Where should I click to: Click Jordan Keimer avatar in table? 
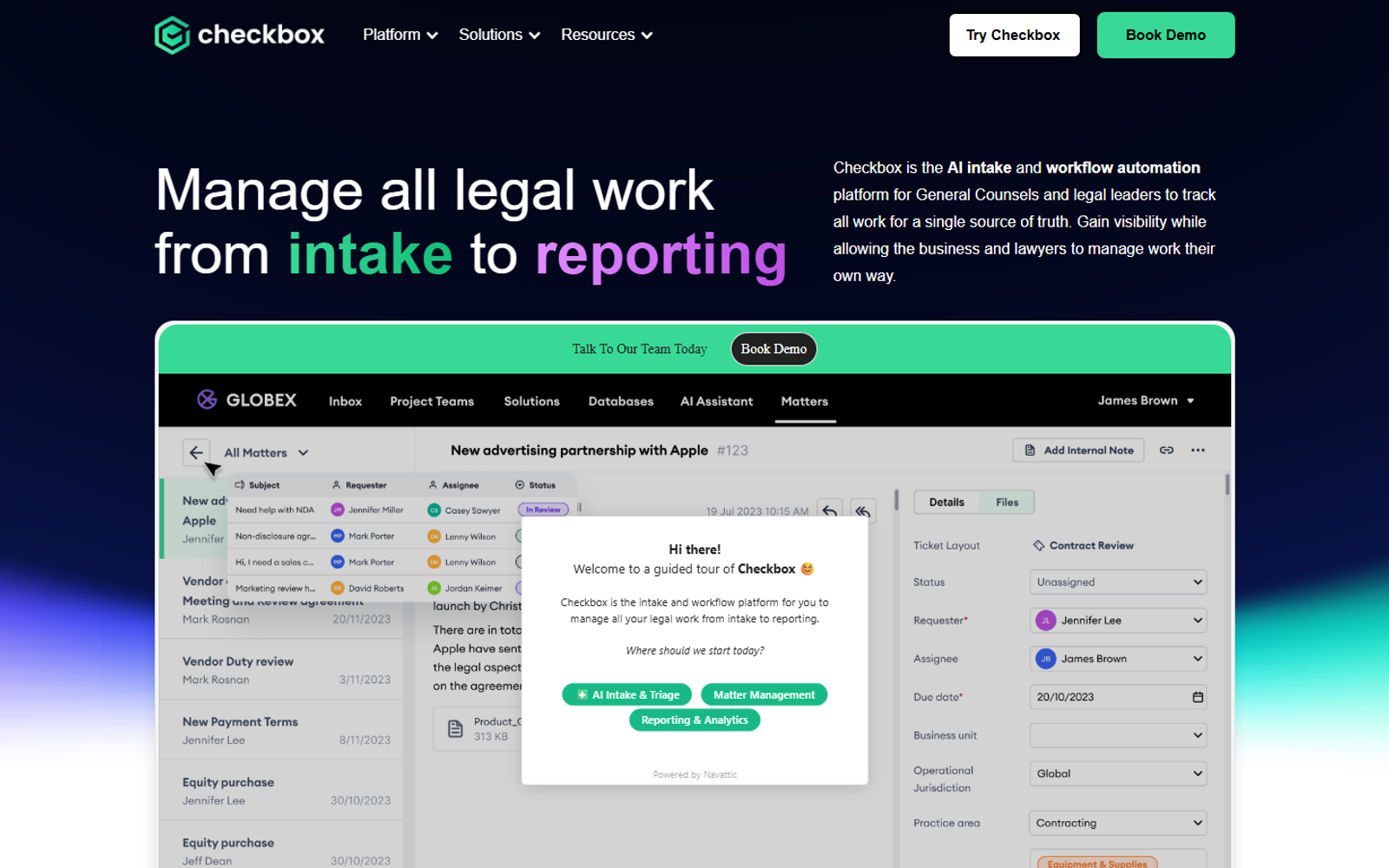click(434, 589)
